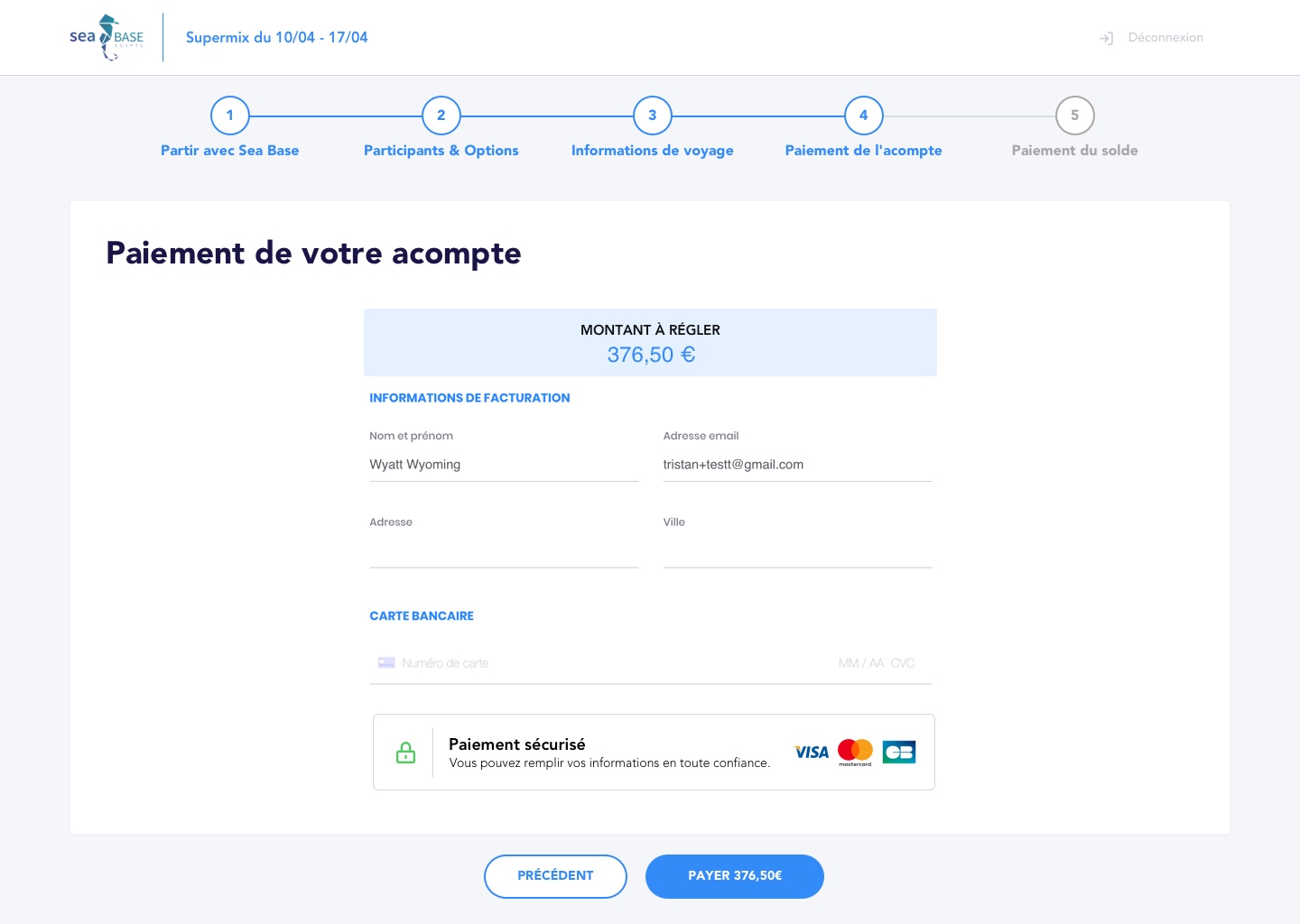This screenshot has width=1300, height=924.
Task: Click the green padlock secure payment icon
Action: (x=406, y=753)
